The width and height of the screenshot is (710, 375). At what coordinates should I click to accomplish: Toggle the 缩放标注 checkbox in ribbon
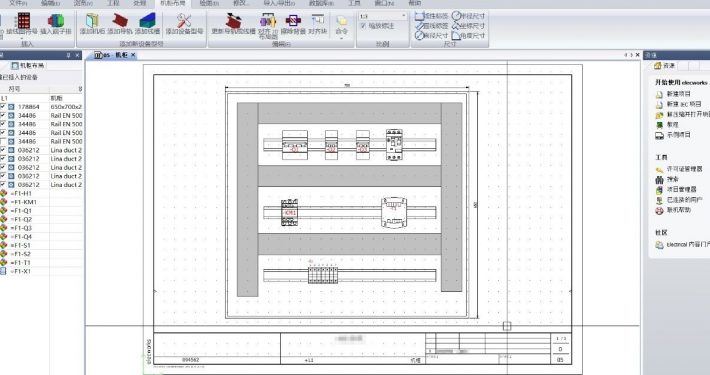pyautogui.click(x=363, y=26)
